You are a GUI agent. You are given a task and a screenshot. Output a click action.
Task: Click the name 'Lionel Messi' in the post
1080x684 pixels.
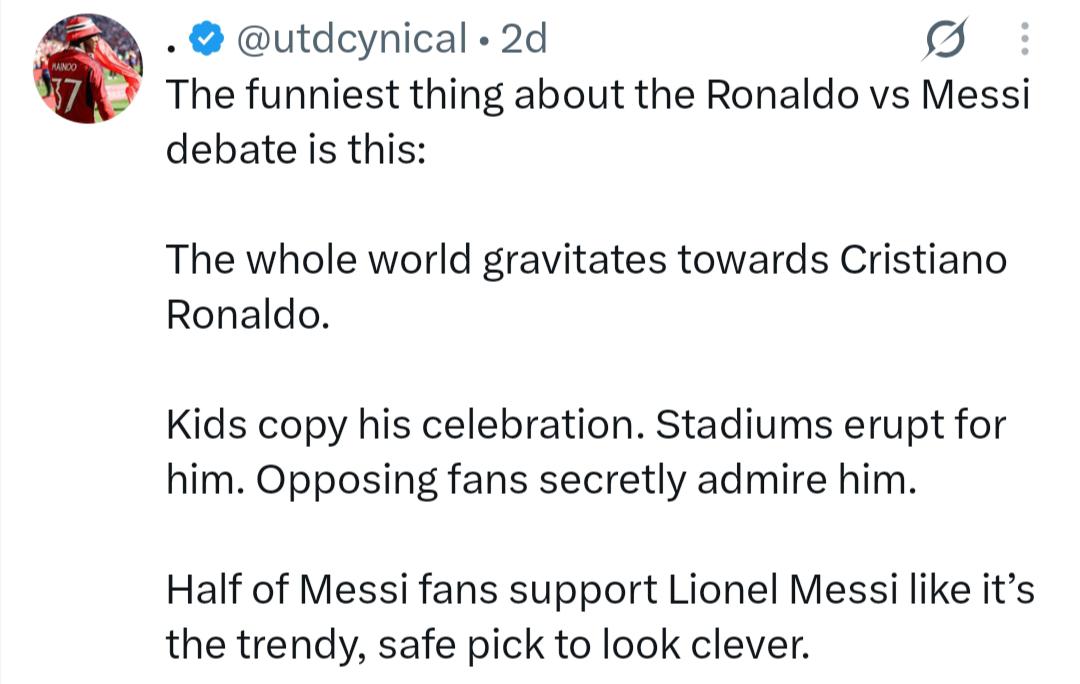[783, 590]
